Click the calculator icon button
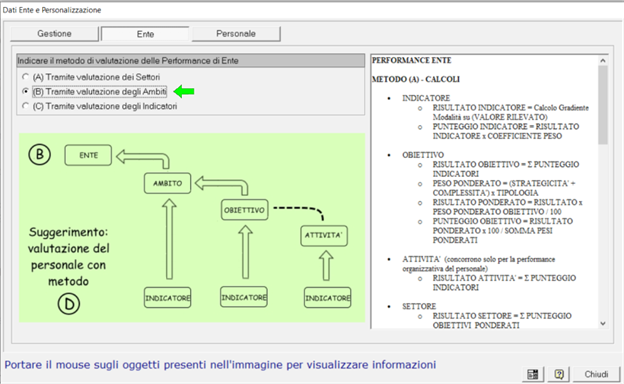 click(x=532, y=374)
